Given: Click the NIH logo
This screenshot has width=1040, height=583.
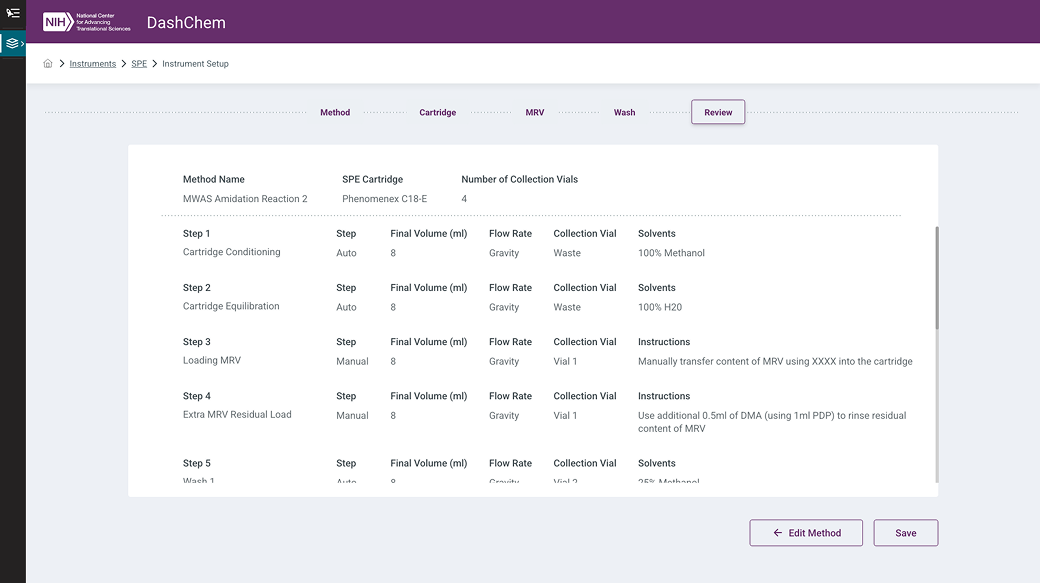Looking at the screenshot, I should tap(58, 22).
